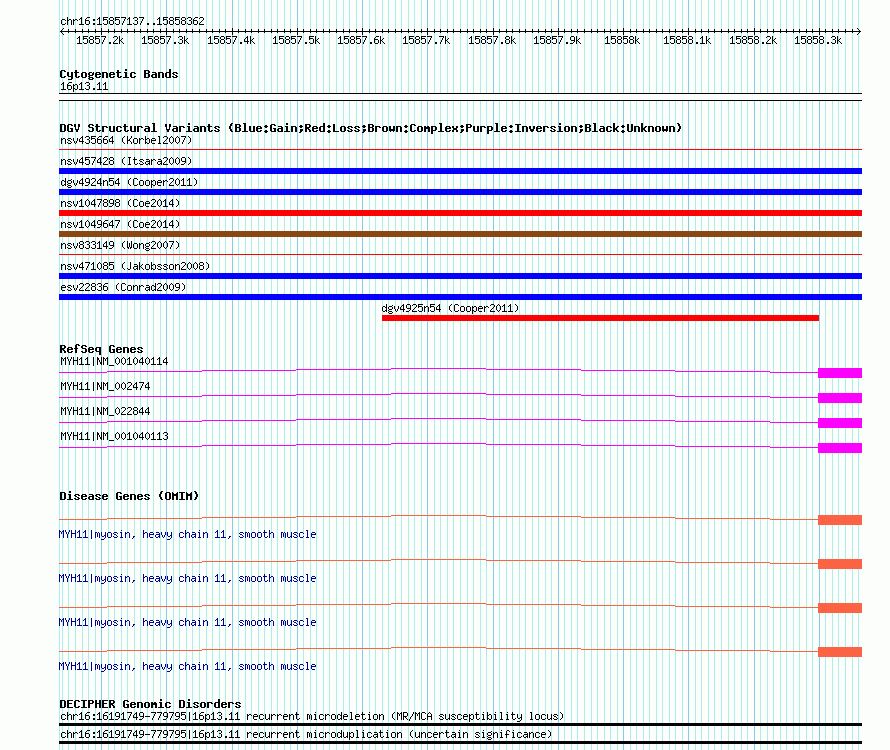
Task: Select the nsv1049647 (Coe2014) brown complex bar
Action: 460,234
